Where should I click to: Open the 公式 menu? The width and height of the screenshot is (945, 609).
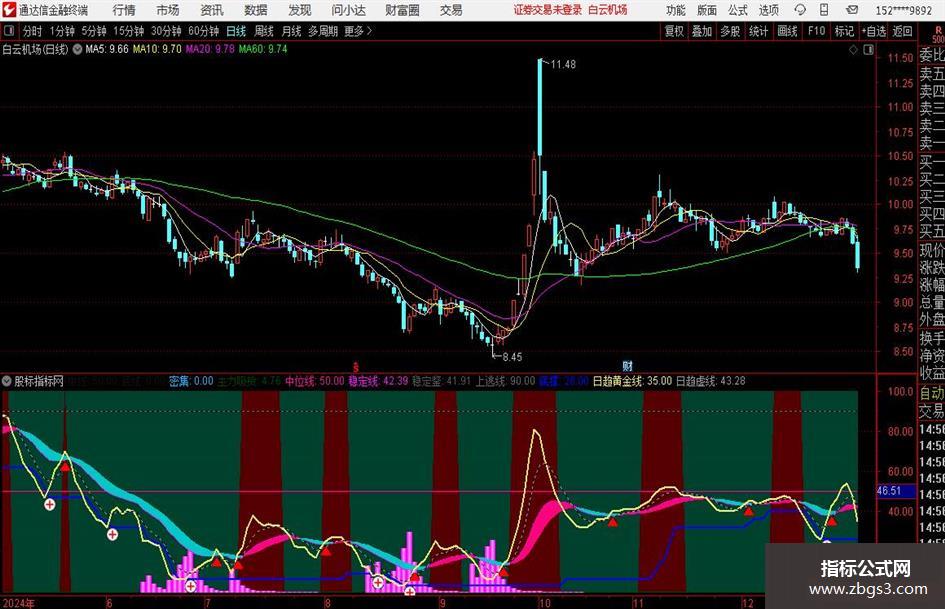[x=738, y=10]
